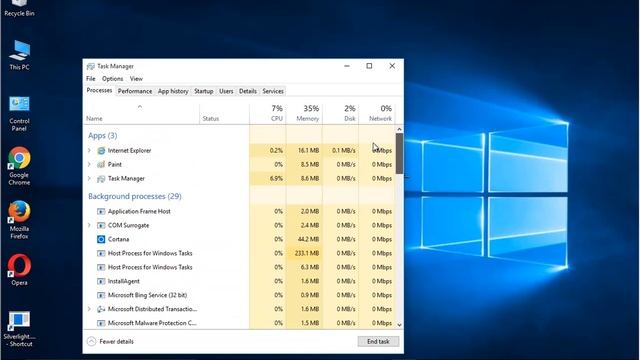Select the Google Chrome desktop shortcut
Image resolution: width=640 pixels, height=360 pixels.
(x=19, y=166)
